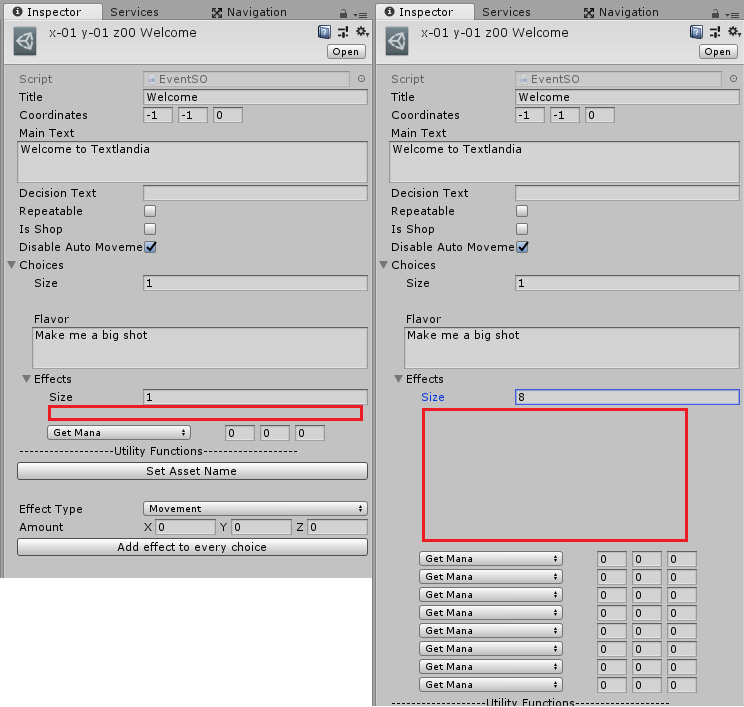Click the Unity asset icon in the right Inspector
Image resolution: width=744 pixels, height=707 pixels.
click(x=397, y=41)
